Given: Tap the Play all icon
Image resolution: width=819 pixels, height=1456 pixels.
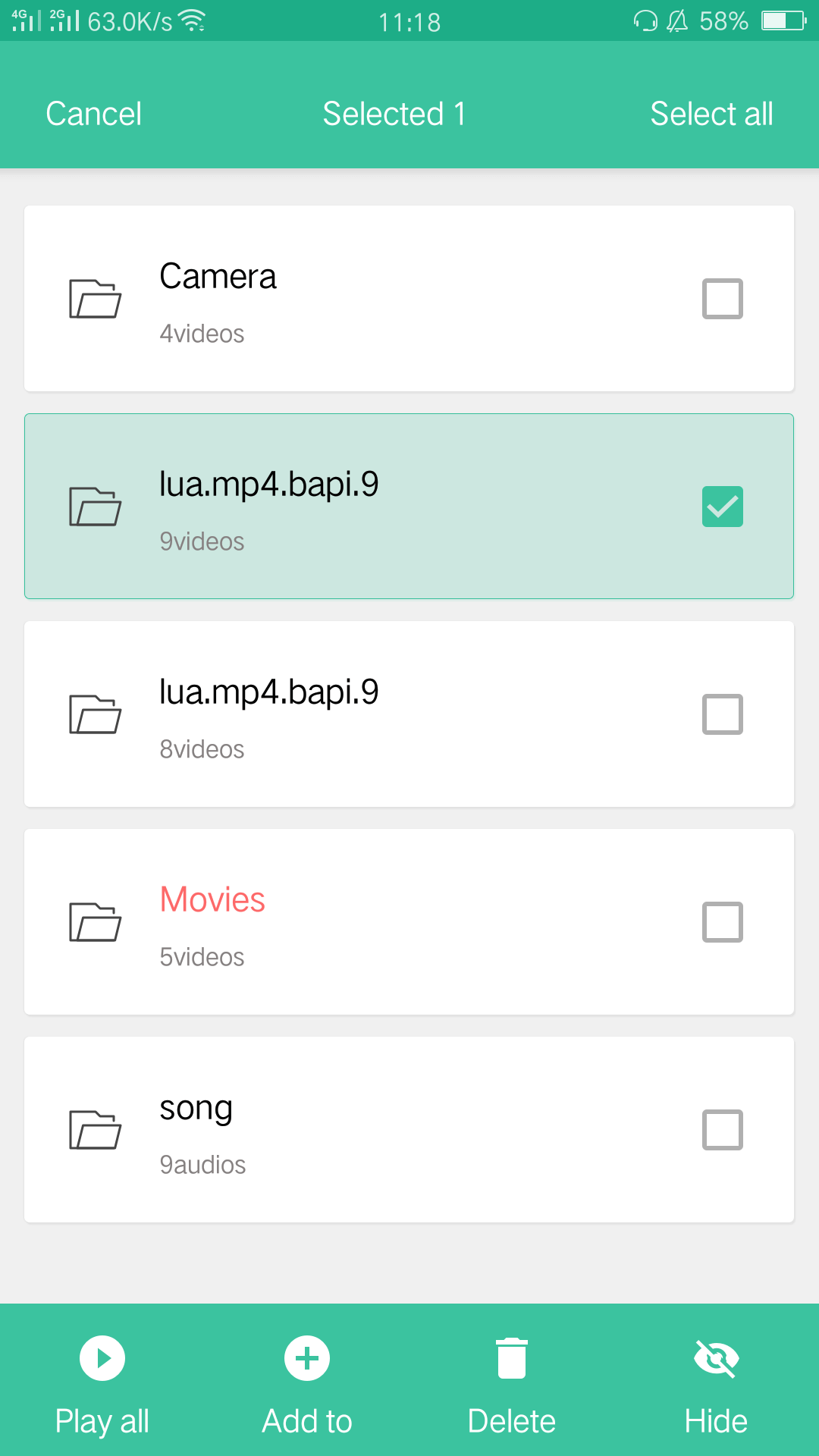Looking at the screenshot, I should pos(102,1357).
